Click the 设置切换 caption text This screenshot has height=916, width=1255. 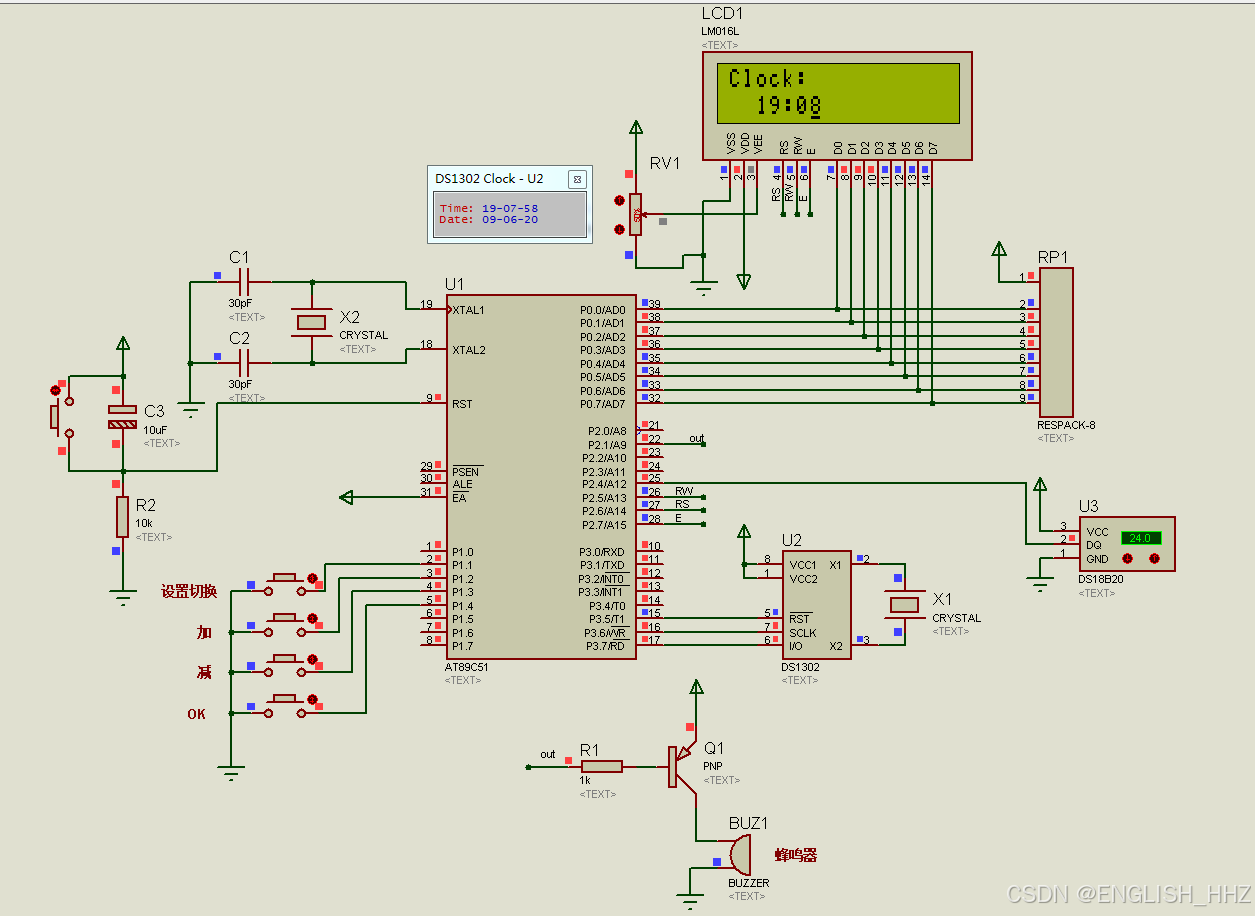click(x=189, y=591)
